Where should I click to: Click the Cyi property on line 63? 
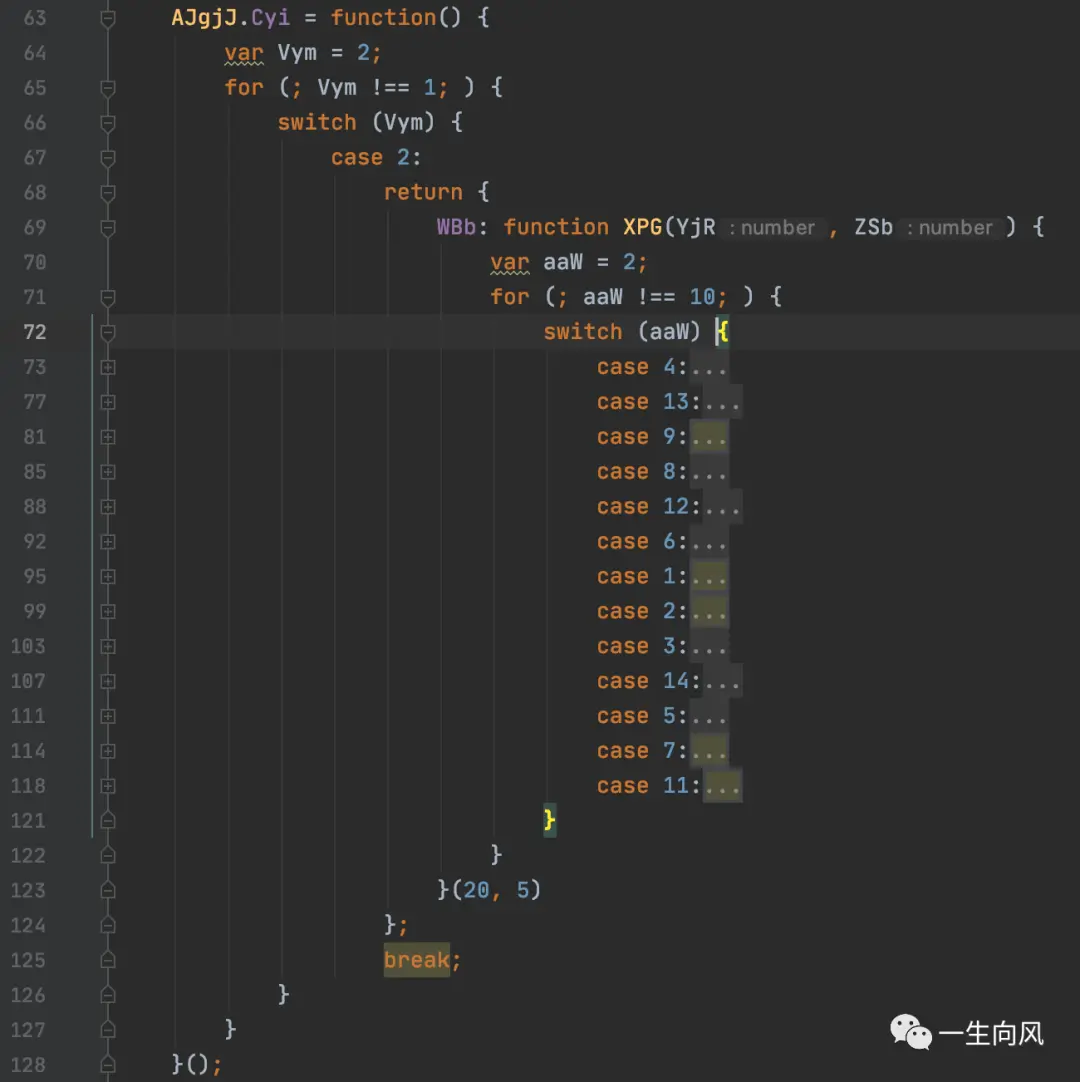[x=271, y=18]
